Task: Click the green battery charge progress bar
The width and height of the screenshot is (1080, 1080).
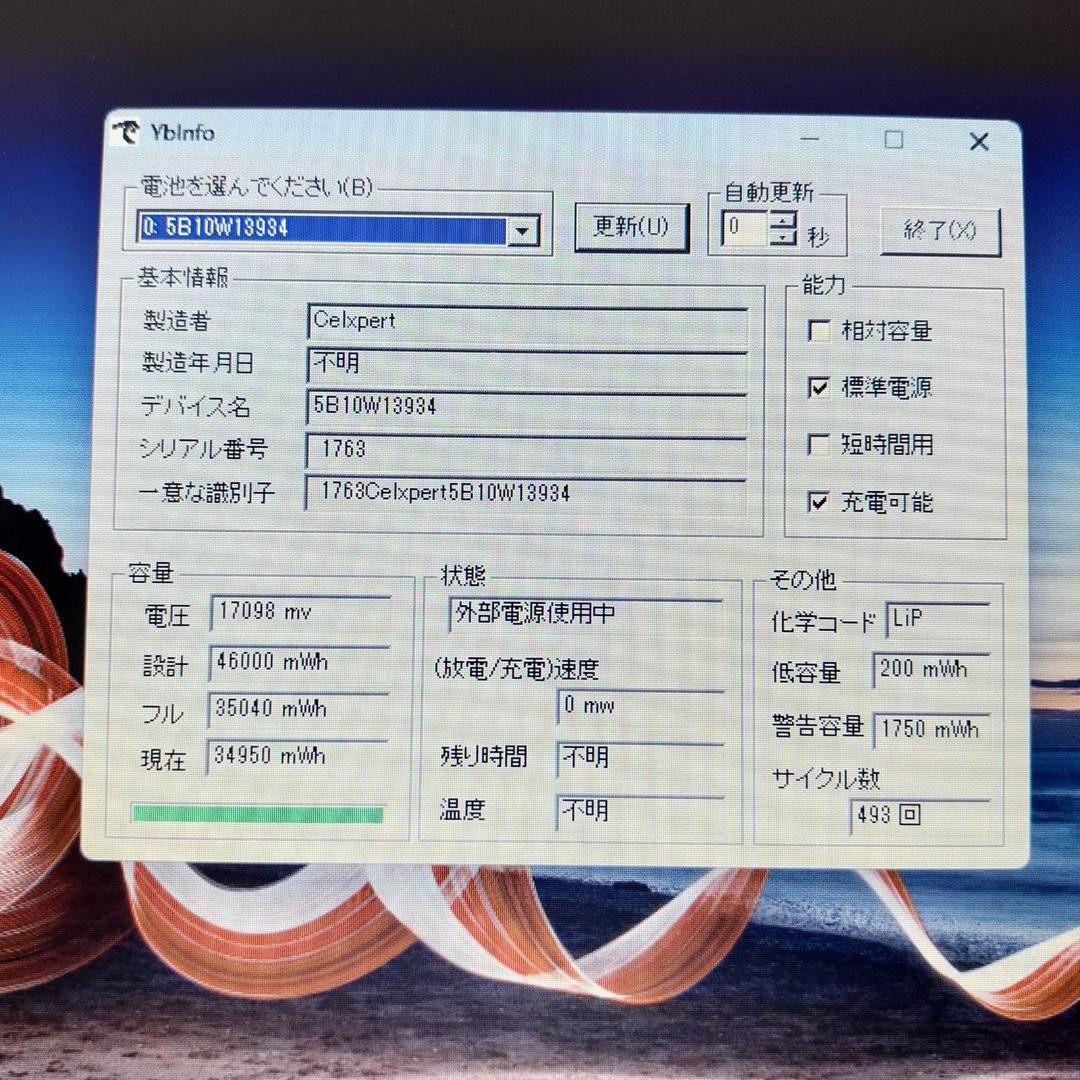Action: pos(257,813)
